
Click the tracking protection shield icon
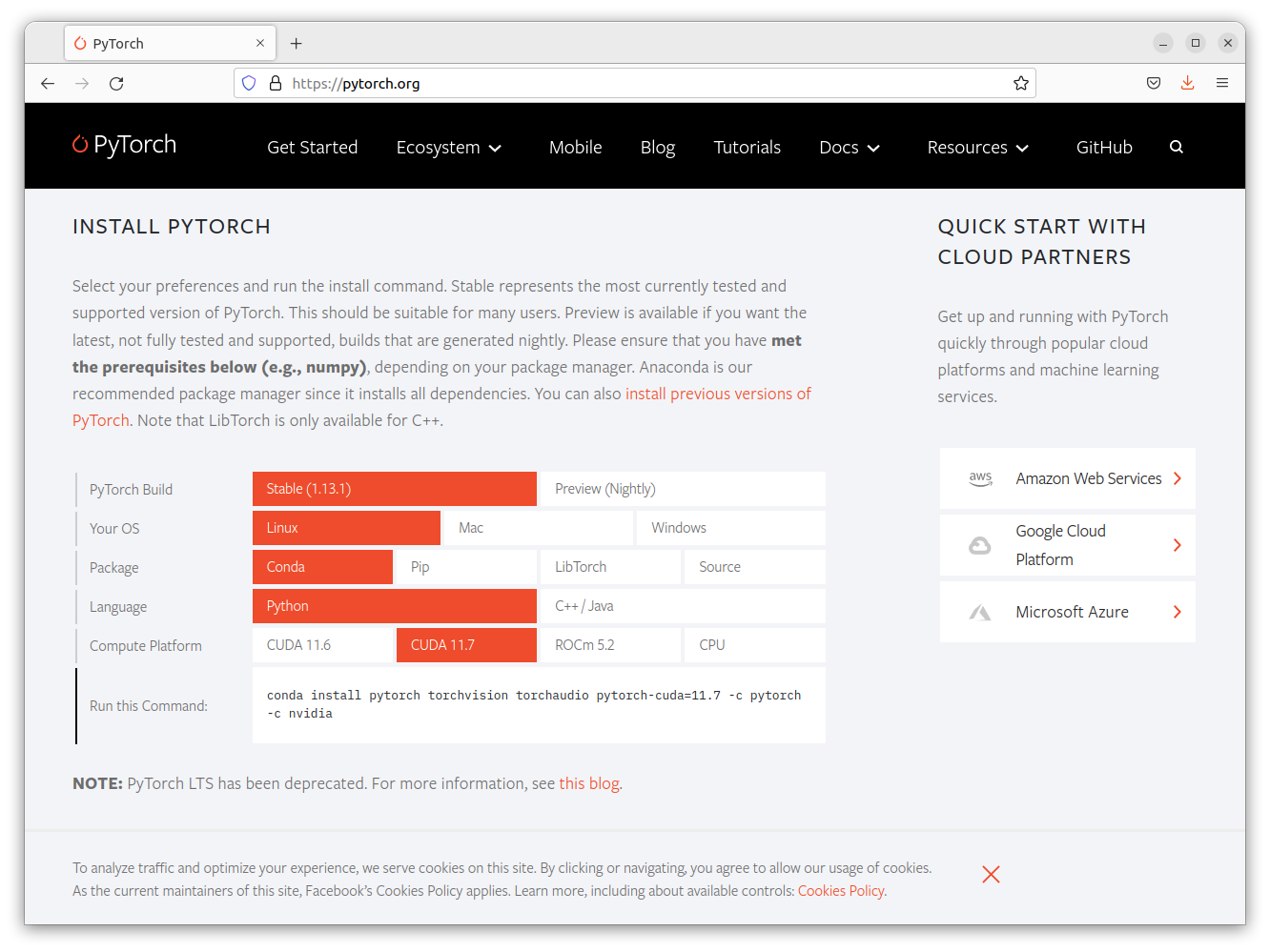point(249,83)
